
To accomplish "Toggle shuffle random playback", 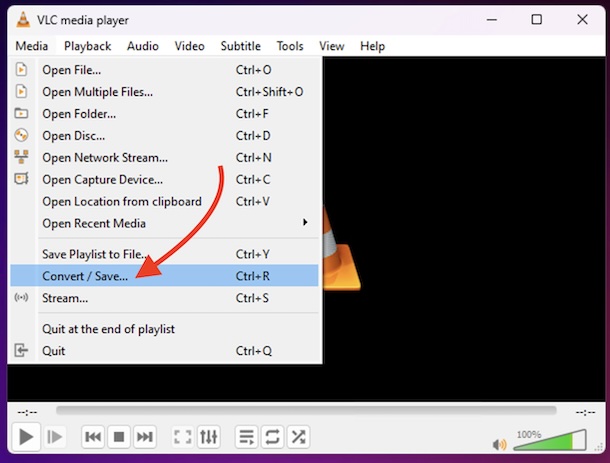I will tap(298, 437).
